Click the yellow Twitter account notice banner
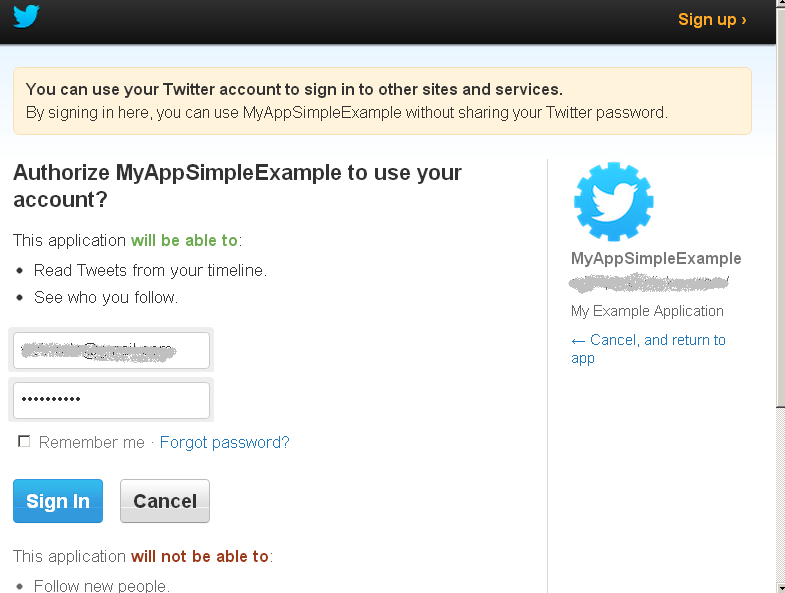 [x=382, y=101]
